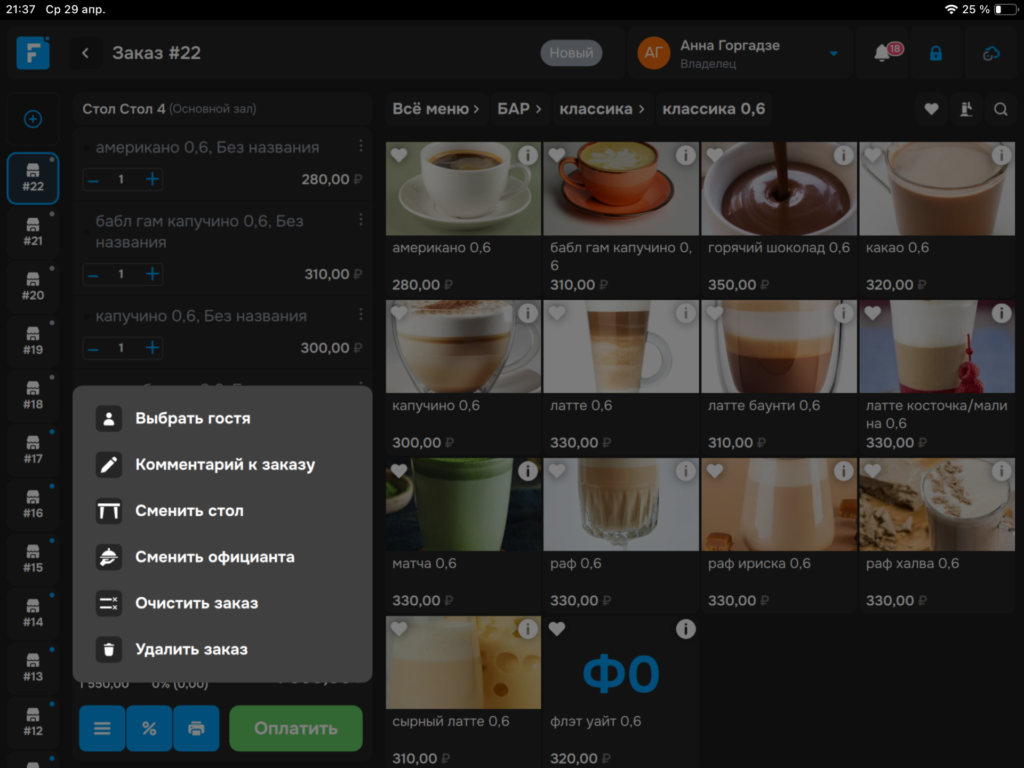Add капучино 0,6 product to order
Viewport: 1024px width, 768px height.
(463, 377)
